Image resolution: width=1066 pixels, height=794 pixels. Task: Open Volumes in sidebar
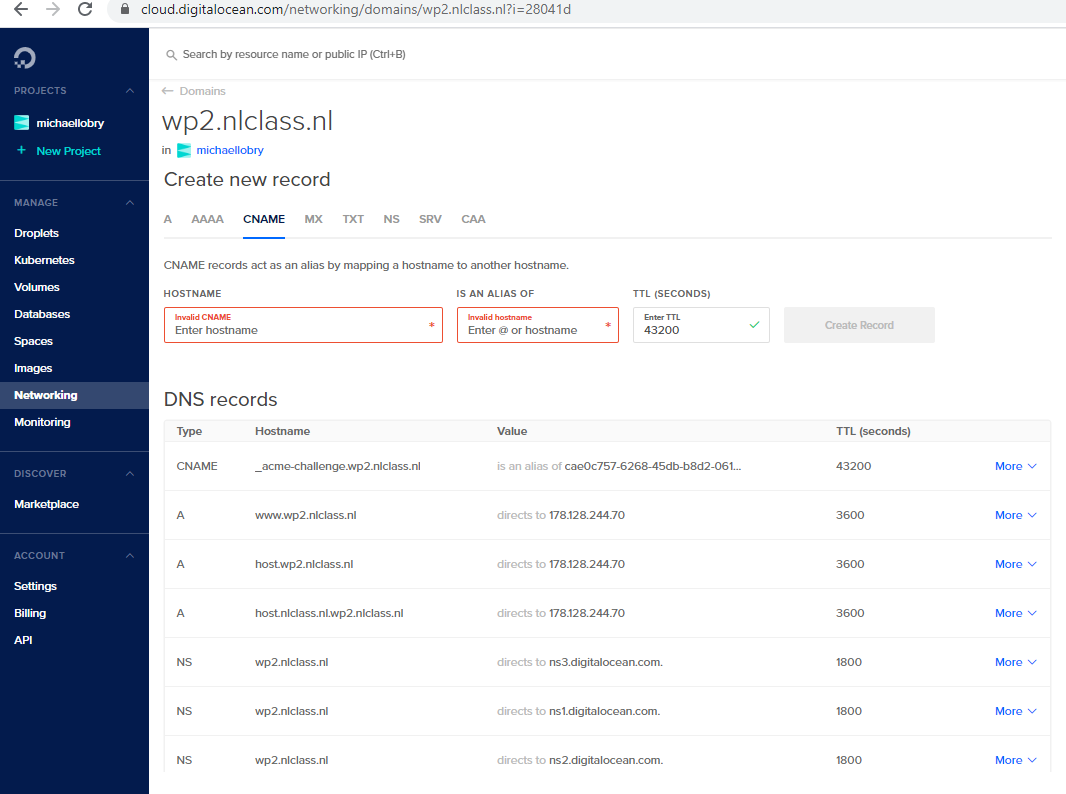[37, 288]
